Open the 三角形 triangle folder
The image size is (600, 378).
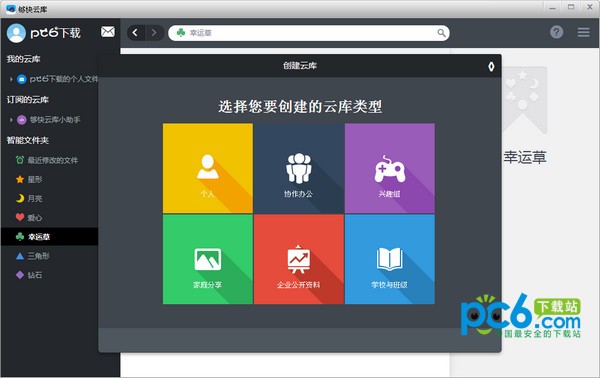[49, 256]
